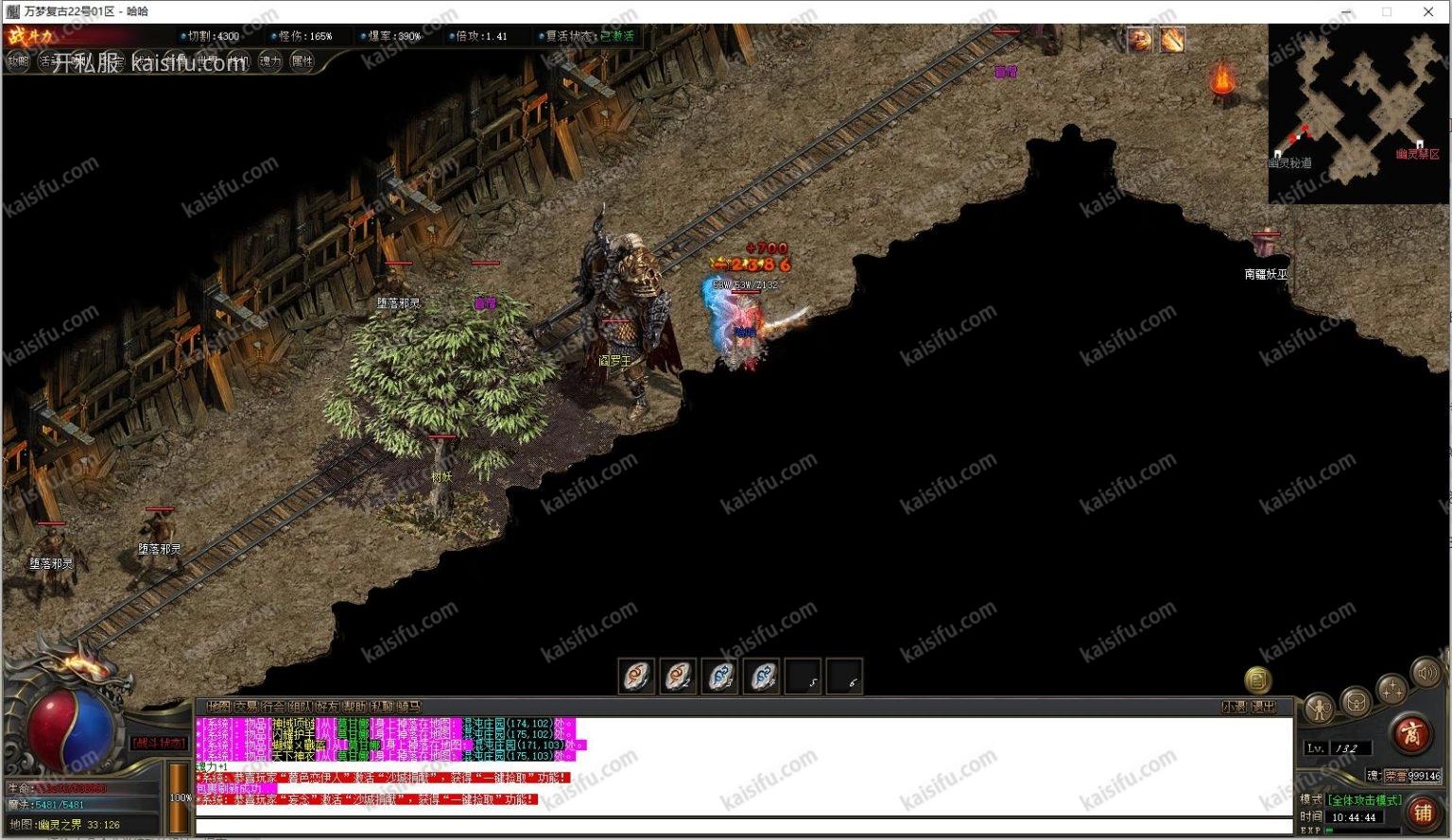
Task: Click the 倍攻:1.41 stat
Action: [477, 36]
